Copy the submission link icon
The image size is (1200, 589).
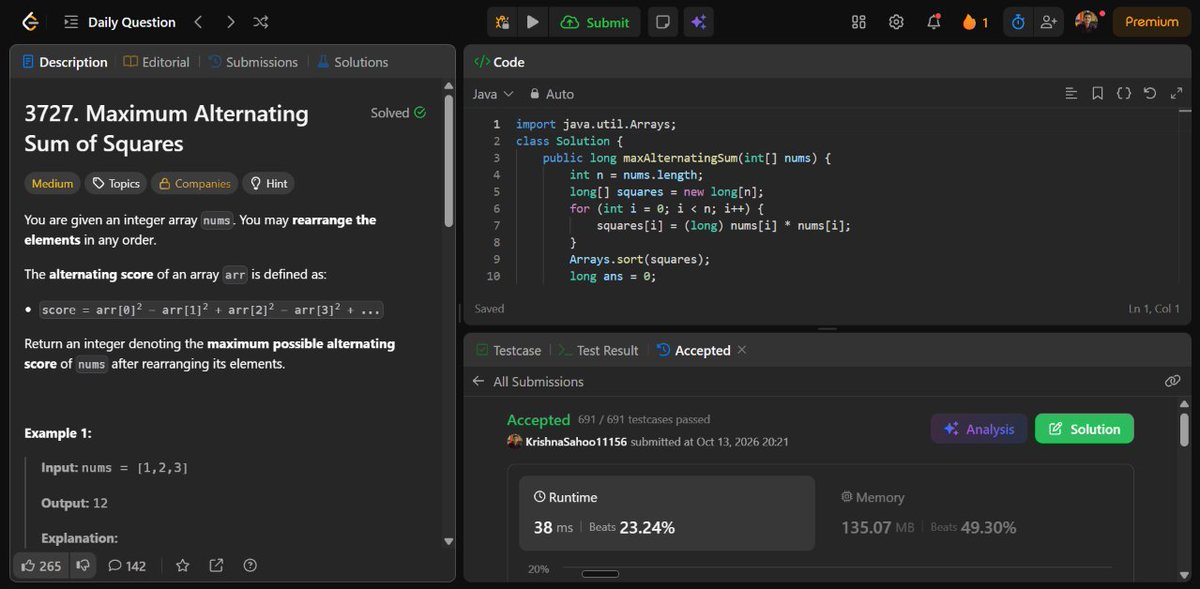[x=1173, y=381]
